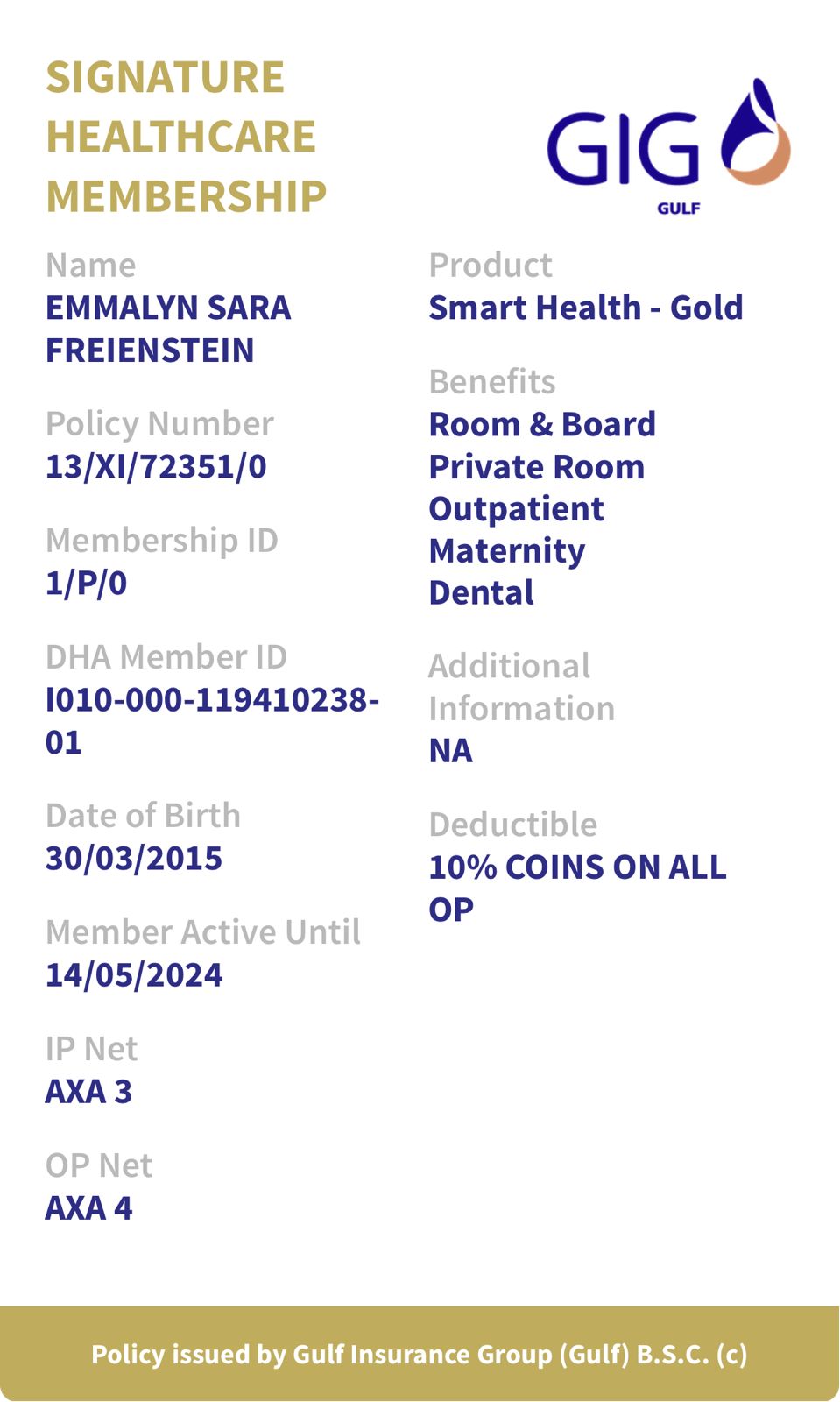The image size is (840, 1402).
Task: Click the Private Room benefit
Action: (x=536, y=466)
